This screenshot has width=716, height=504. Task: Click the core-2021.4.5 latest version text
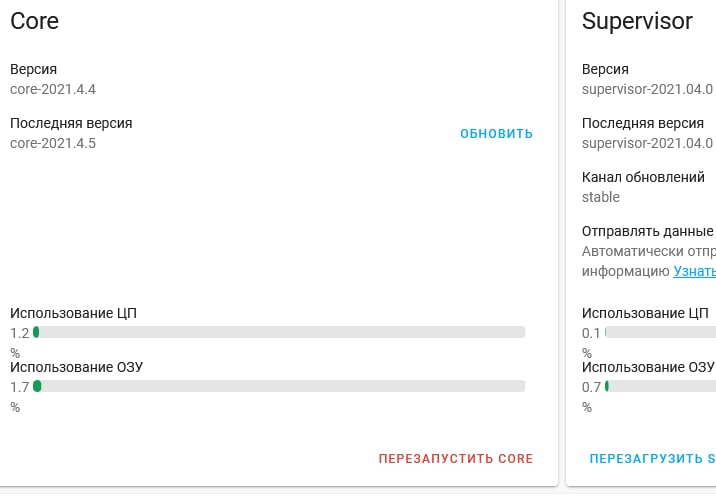coord(53,143)
